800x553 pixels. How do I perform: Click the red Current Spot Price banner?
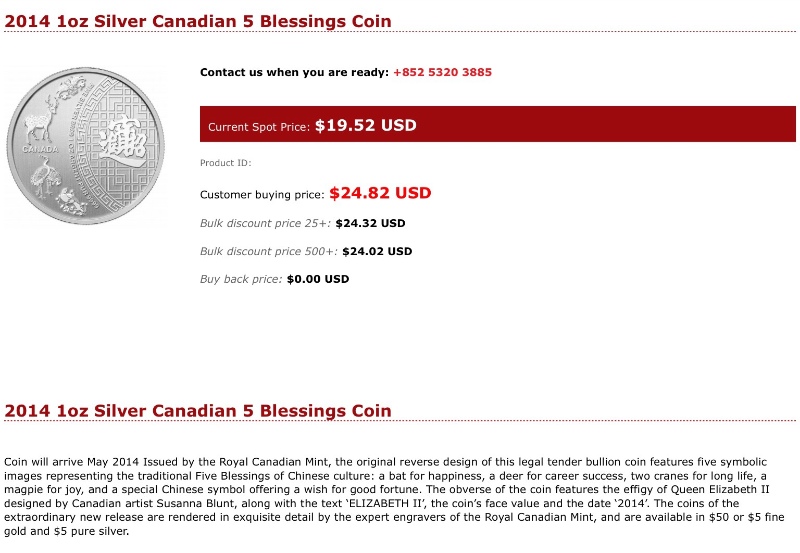(497, 124)
